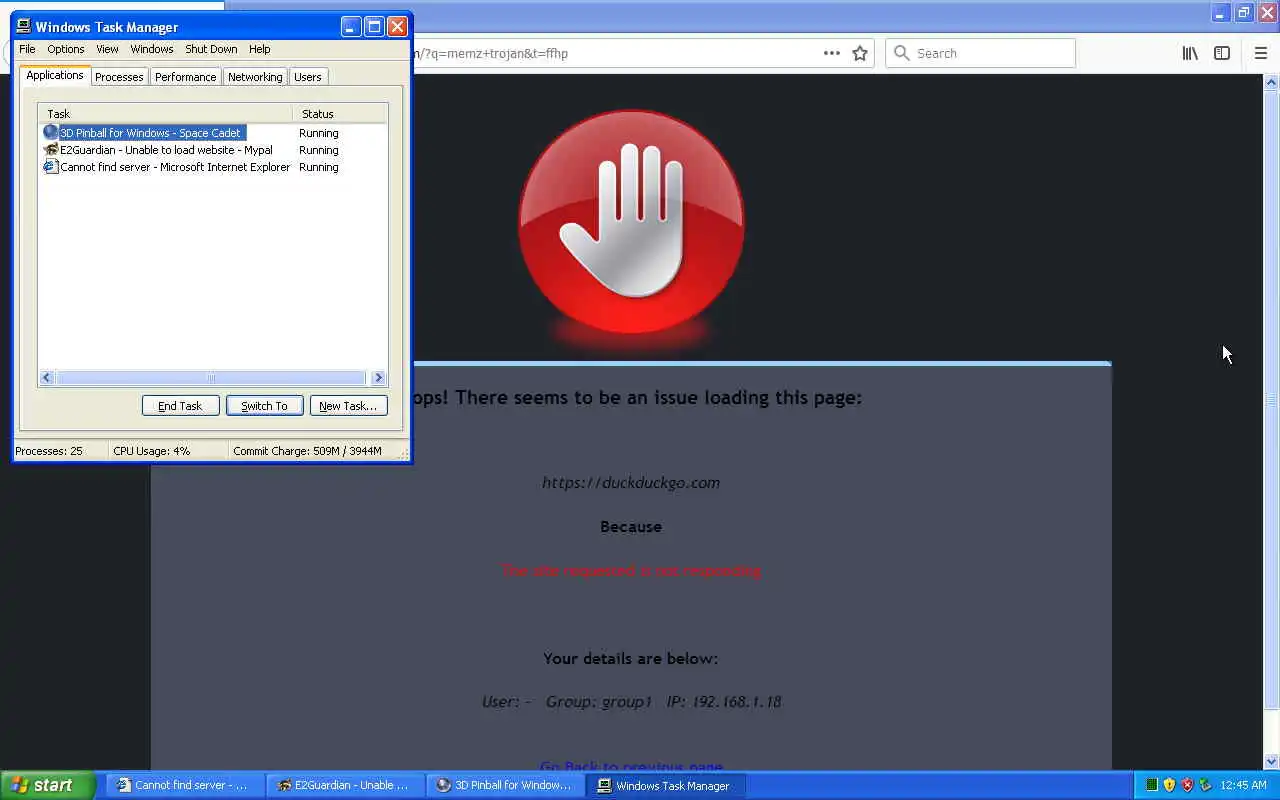
Task: Bookmark this page with the star icon
Action: [860, 53]
